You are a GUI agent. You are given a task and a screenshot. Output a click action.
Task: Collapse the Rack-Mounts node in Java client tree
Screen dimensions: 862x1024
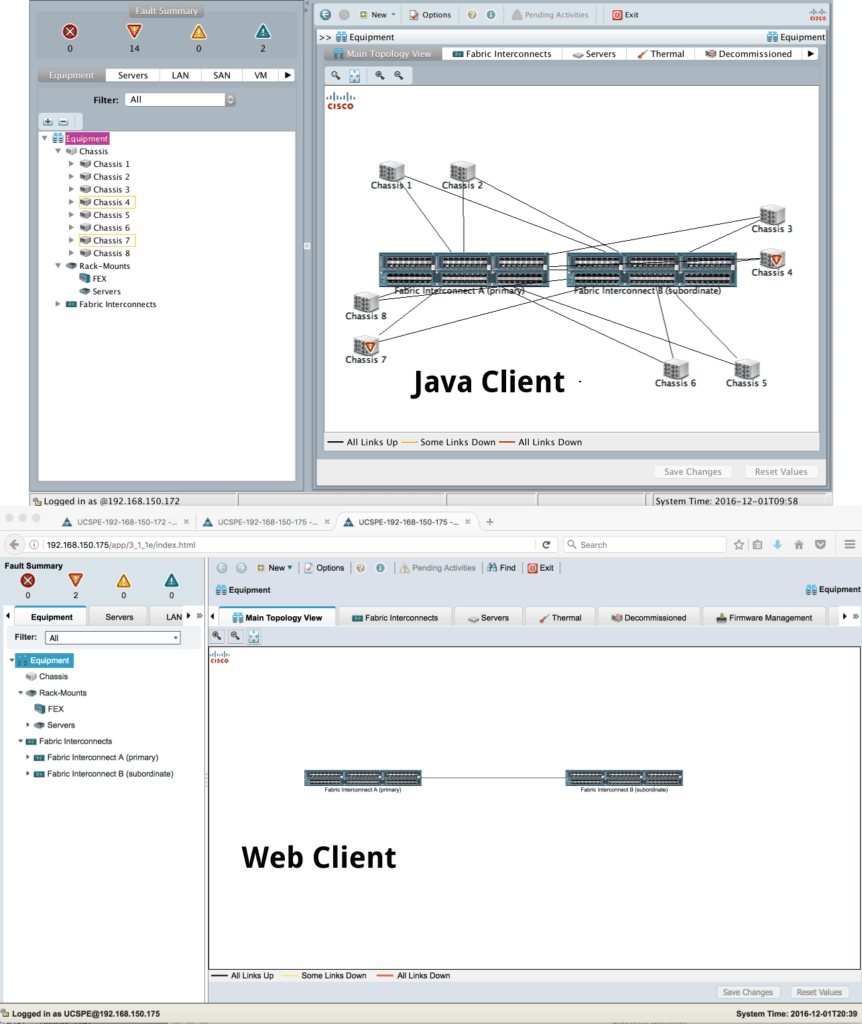tap(58, 266)
